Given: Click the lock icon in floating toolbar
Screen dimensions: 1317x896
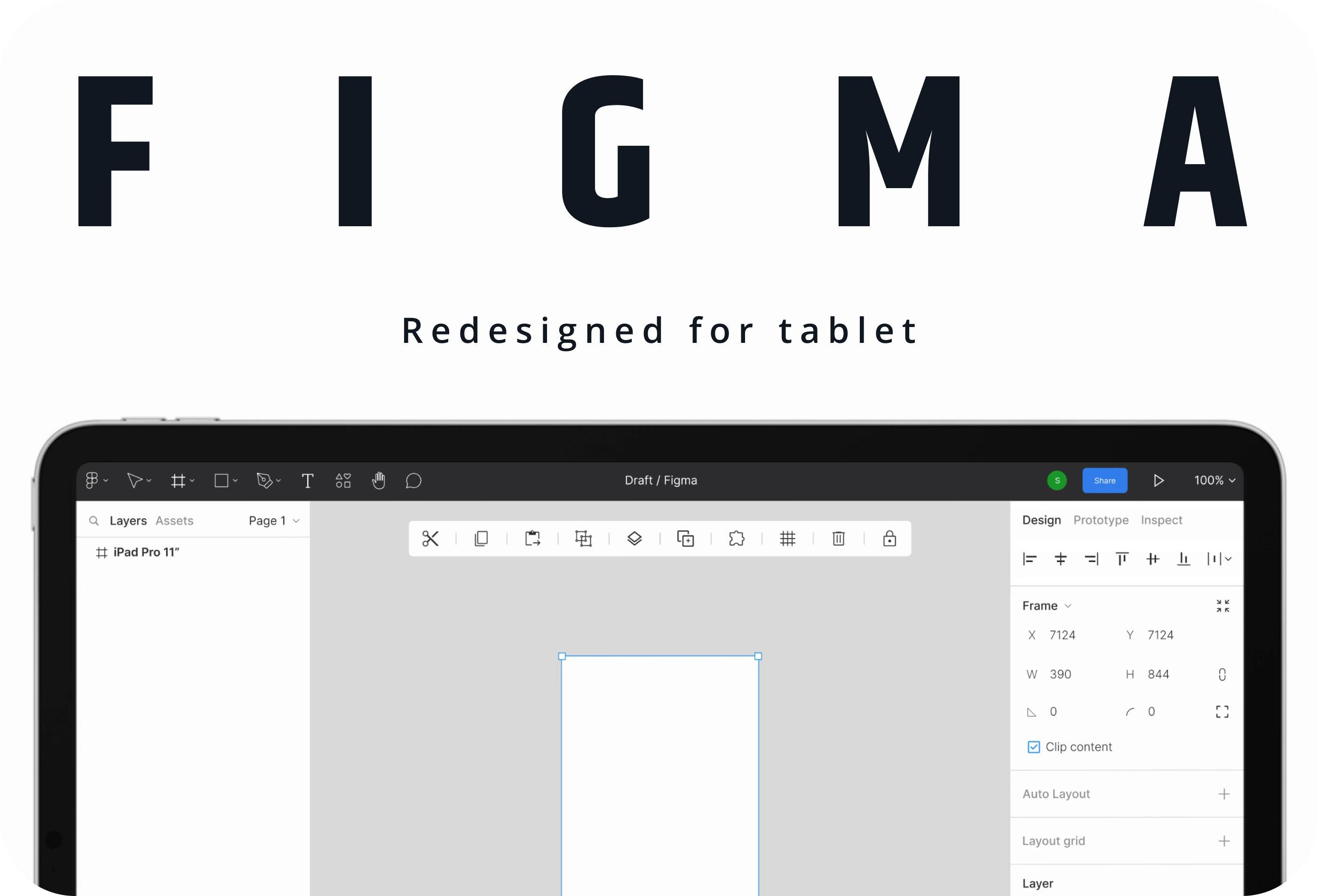Looking at the screenshot, I should click(889, 539).
